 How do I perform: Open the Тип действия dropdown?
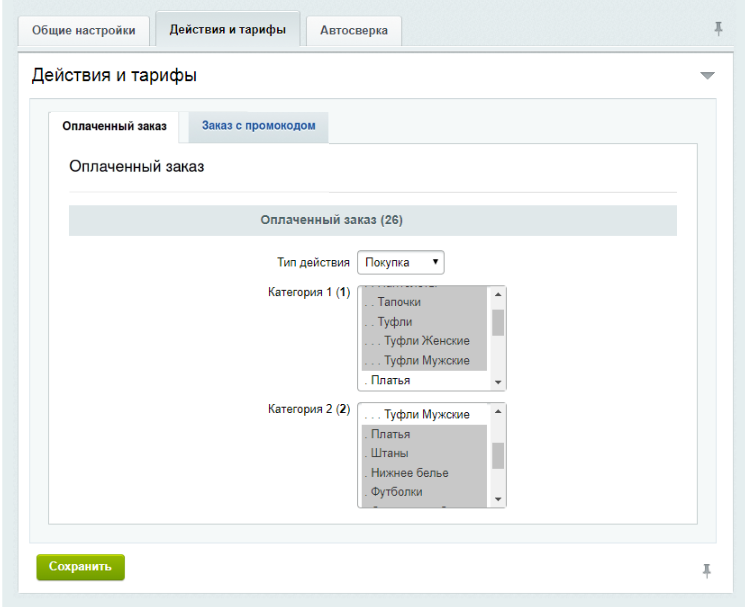[400, 262]
